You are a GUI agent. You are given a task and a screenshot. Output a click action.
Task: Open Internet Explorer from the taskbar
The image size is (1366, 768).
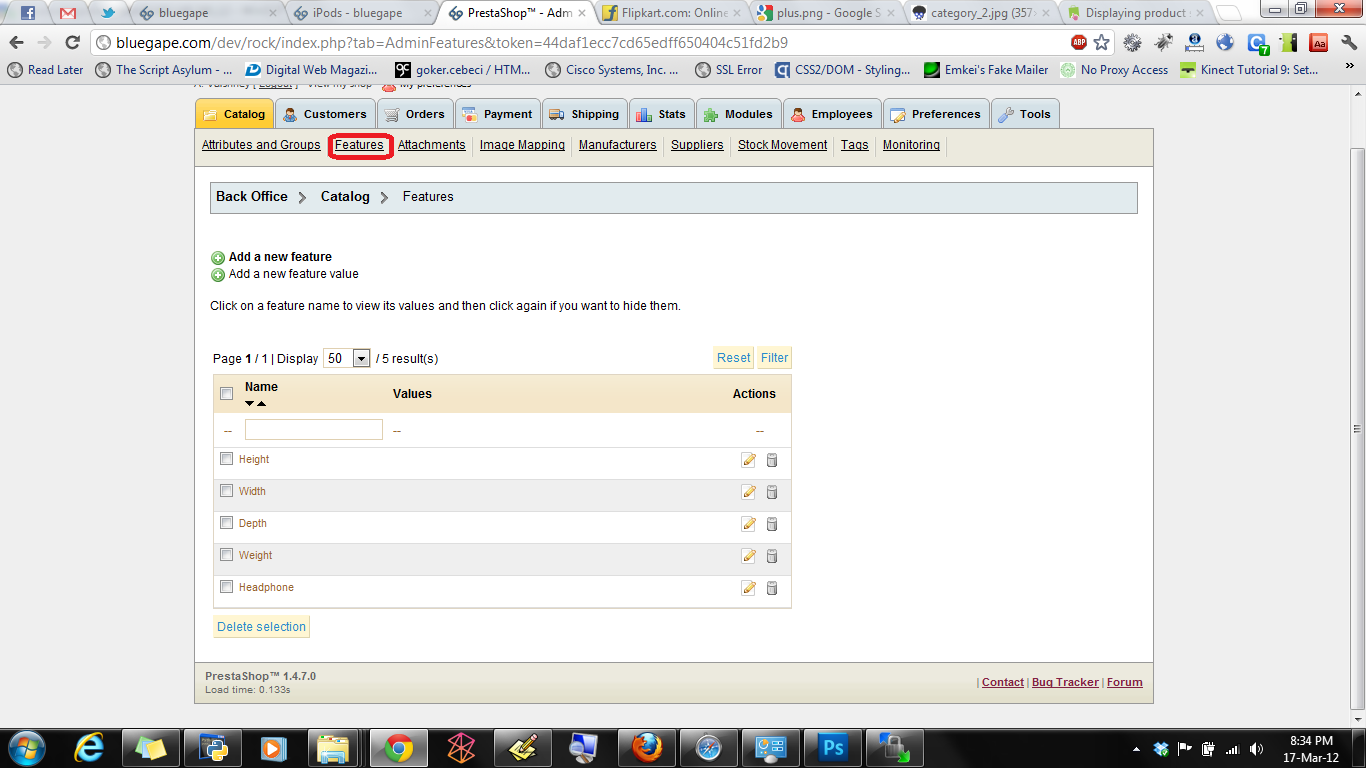tap(90, 748)
